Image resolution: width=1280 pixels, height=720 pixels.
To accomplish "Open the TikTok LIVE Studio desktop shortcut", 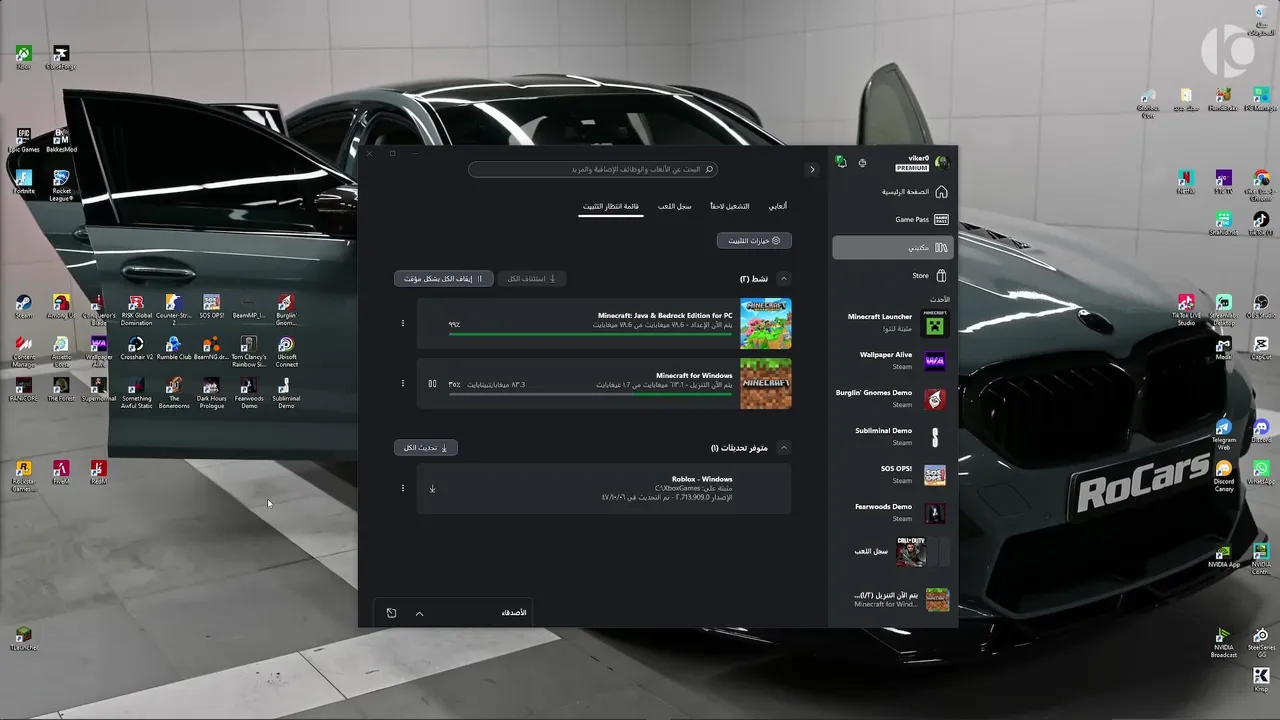I will (1186, 310).
